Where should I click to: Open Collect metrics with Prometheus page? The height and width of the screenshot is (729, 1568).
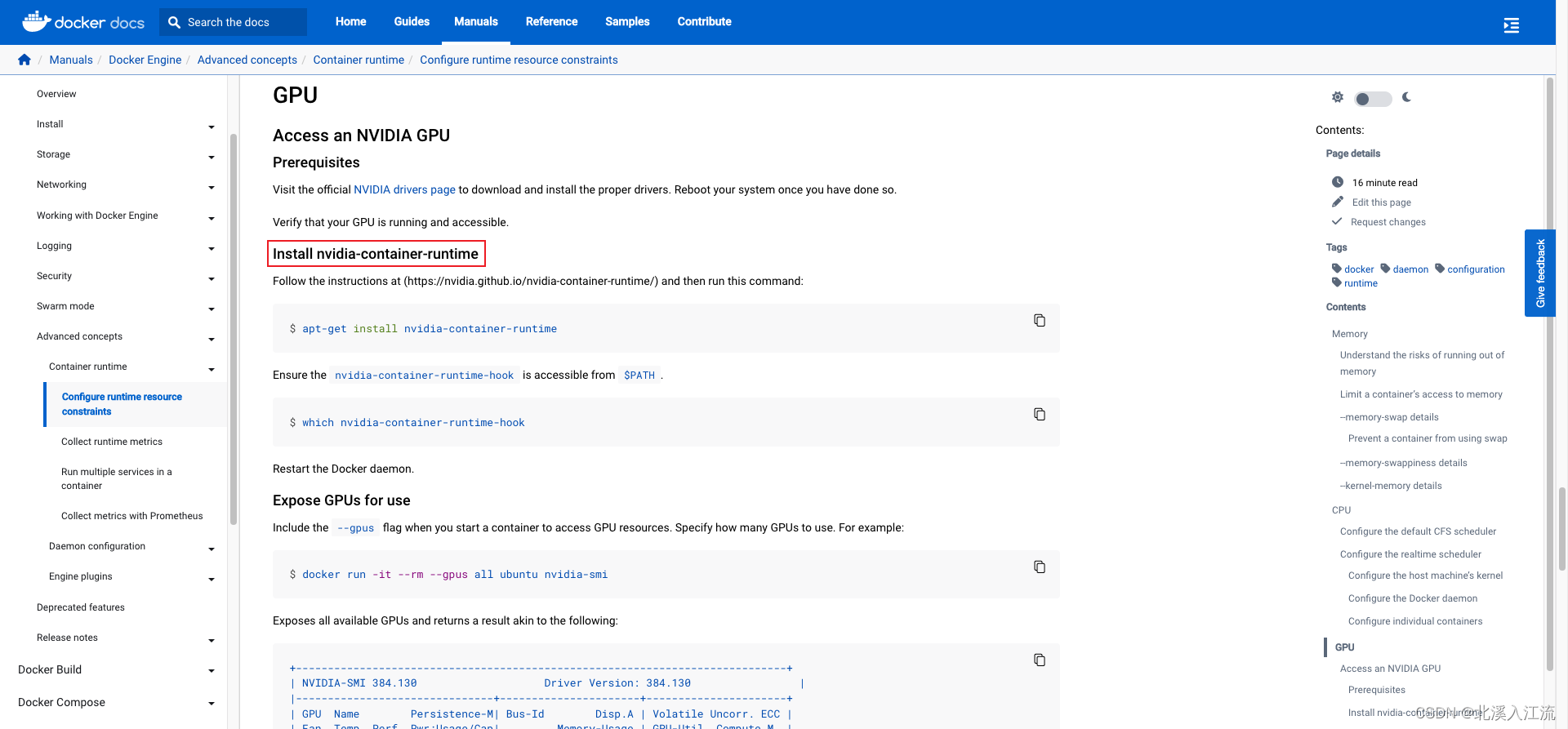[131, 516]
